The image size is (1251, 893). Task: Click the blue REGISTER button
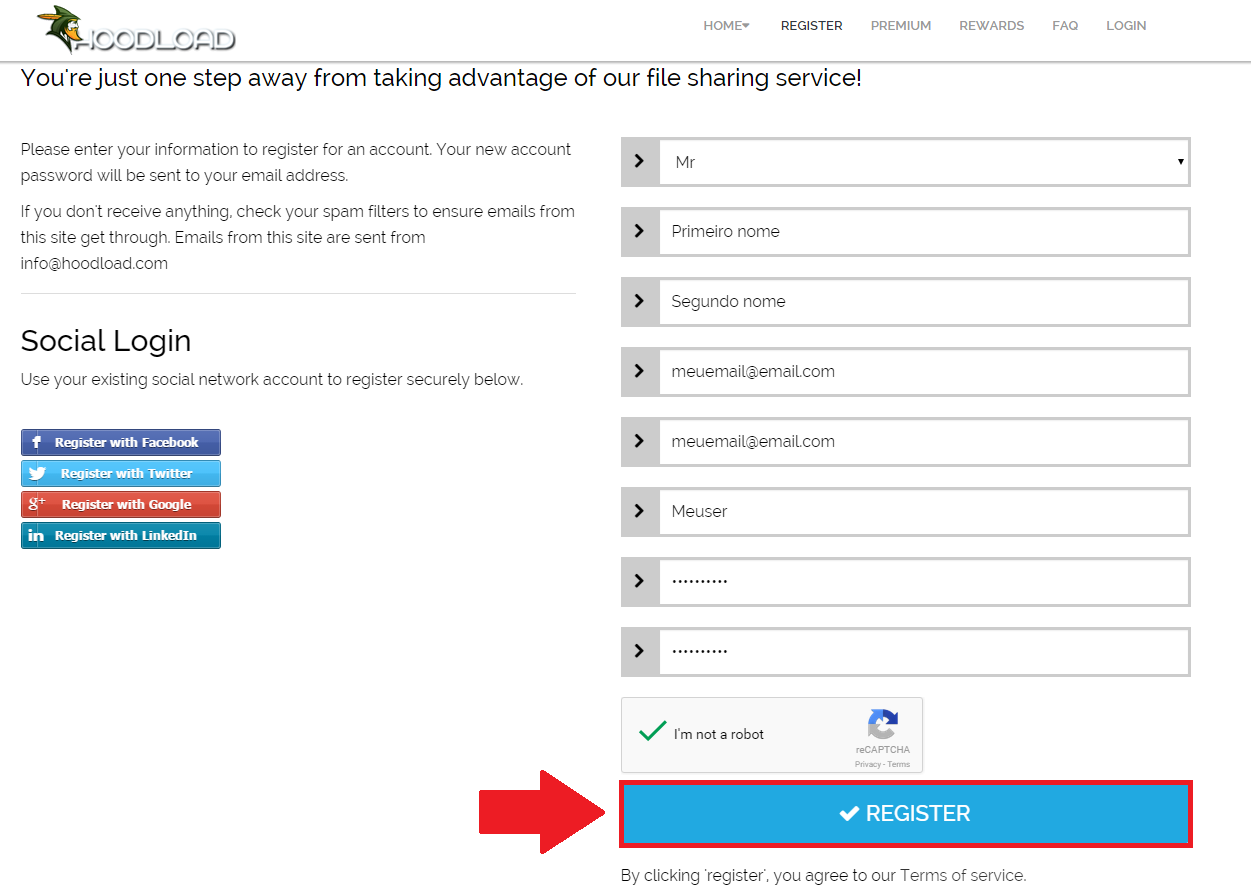(906, 814)
